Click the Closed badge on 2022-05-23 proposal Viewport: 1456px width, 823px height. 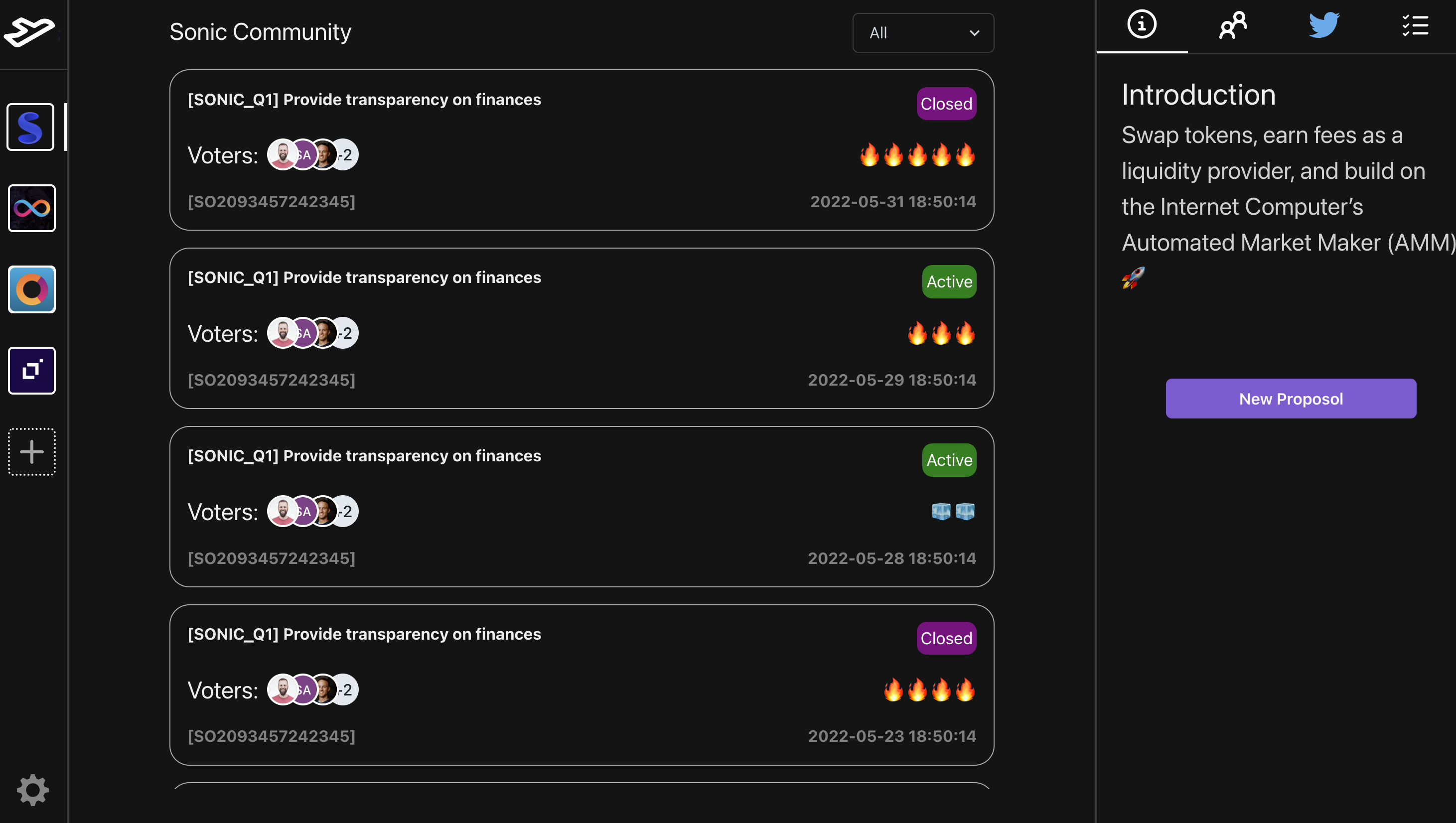pos(946,638)
